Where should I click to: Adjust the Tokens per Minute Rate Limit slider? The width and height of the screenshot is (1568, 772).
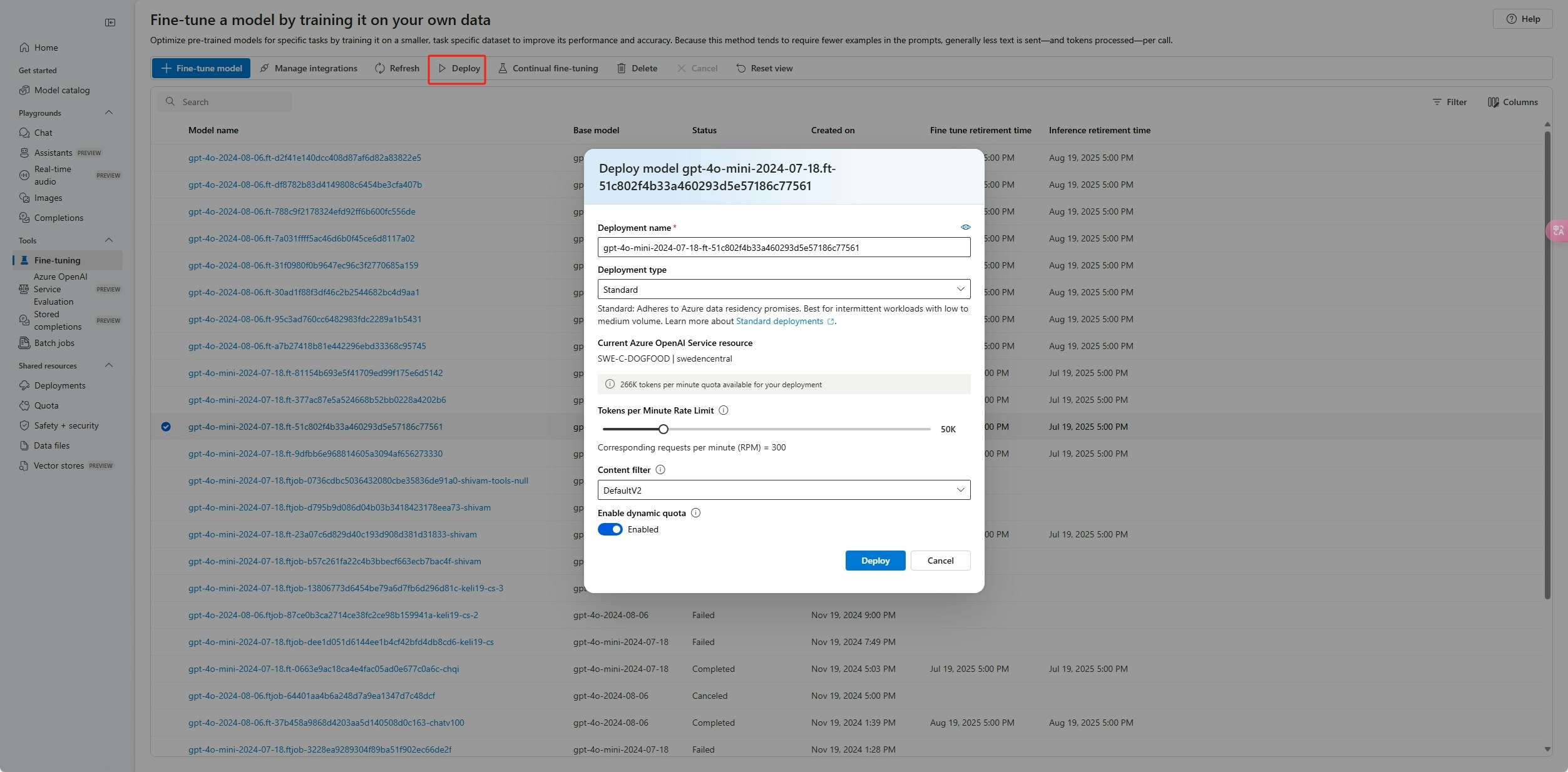663,429
